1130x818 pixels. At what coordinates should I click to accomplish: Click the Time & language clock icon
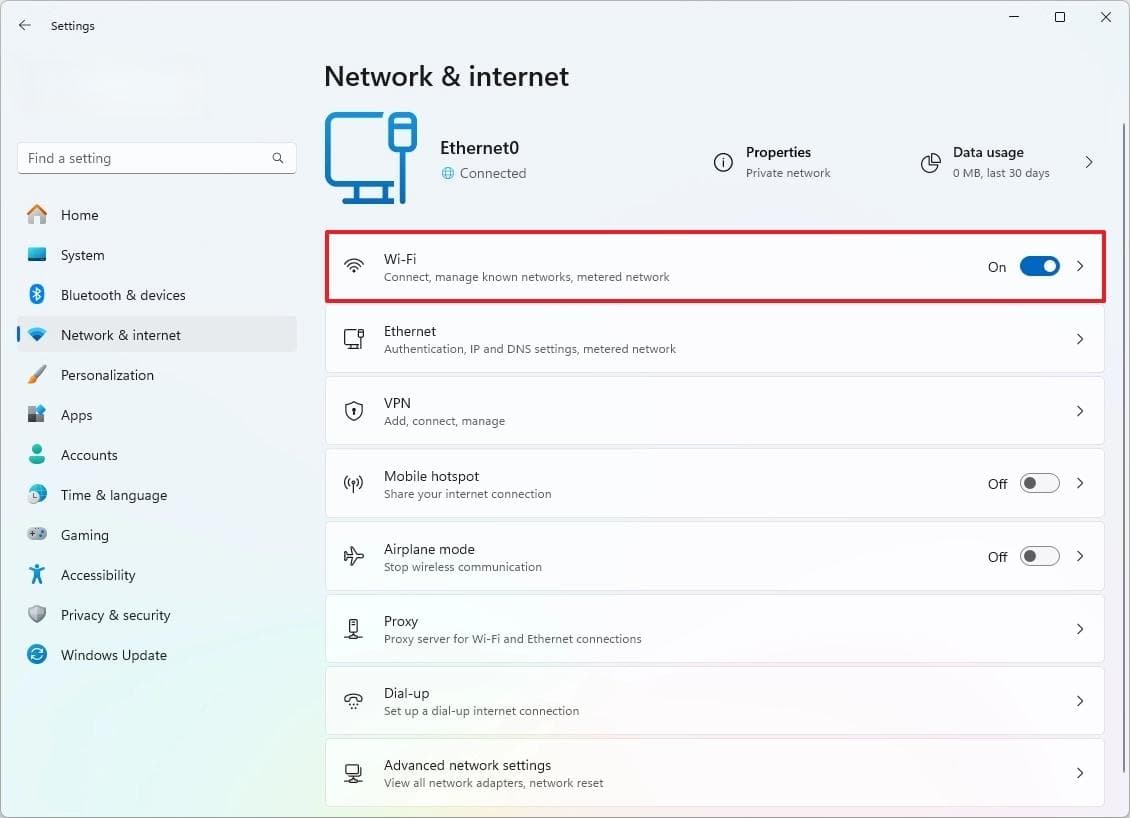37,494
